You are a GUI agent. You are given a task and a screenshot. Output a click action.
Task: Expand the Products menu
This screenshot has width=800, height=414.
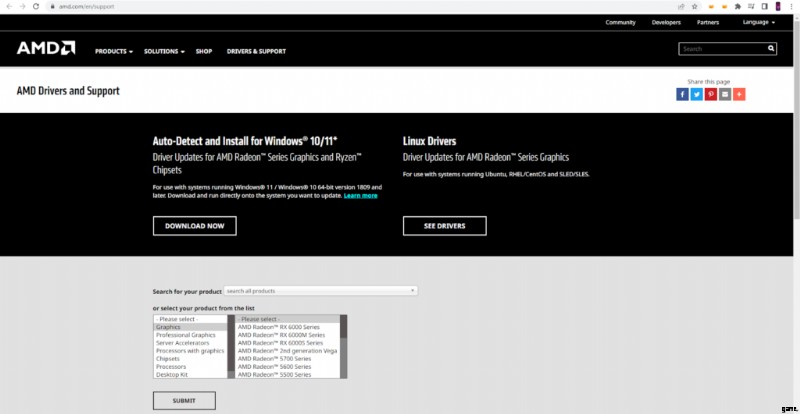(x=113, y=51)
